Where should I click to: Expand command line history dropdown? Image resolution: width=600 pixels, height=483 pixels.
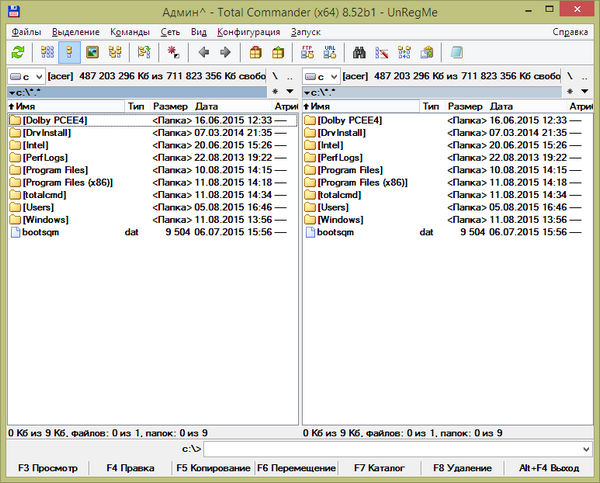point(586,449)
